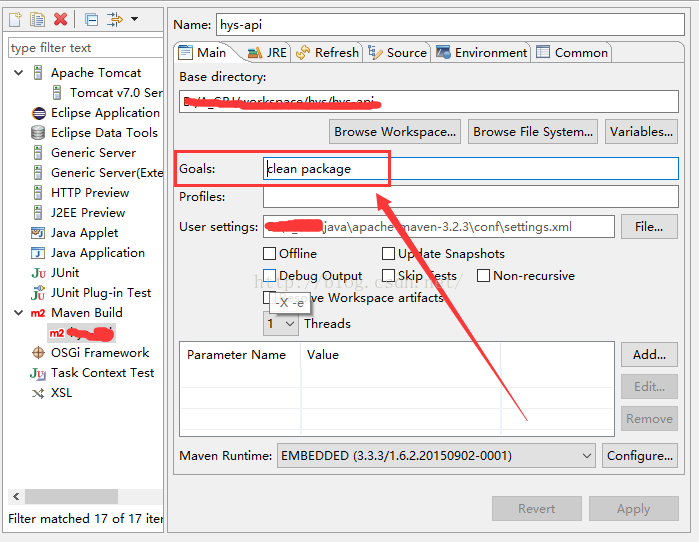Select J2EE Preview configuration type
Image resolution: width=699 pixels, height=542 pixels.
coord(79,213)
